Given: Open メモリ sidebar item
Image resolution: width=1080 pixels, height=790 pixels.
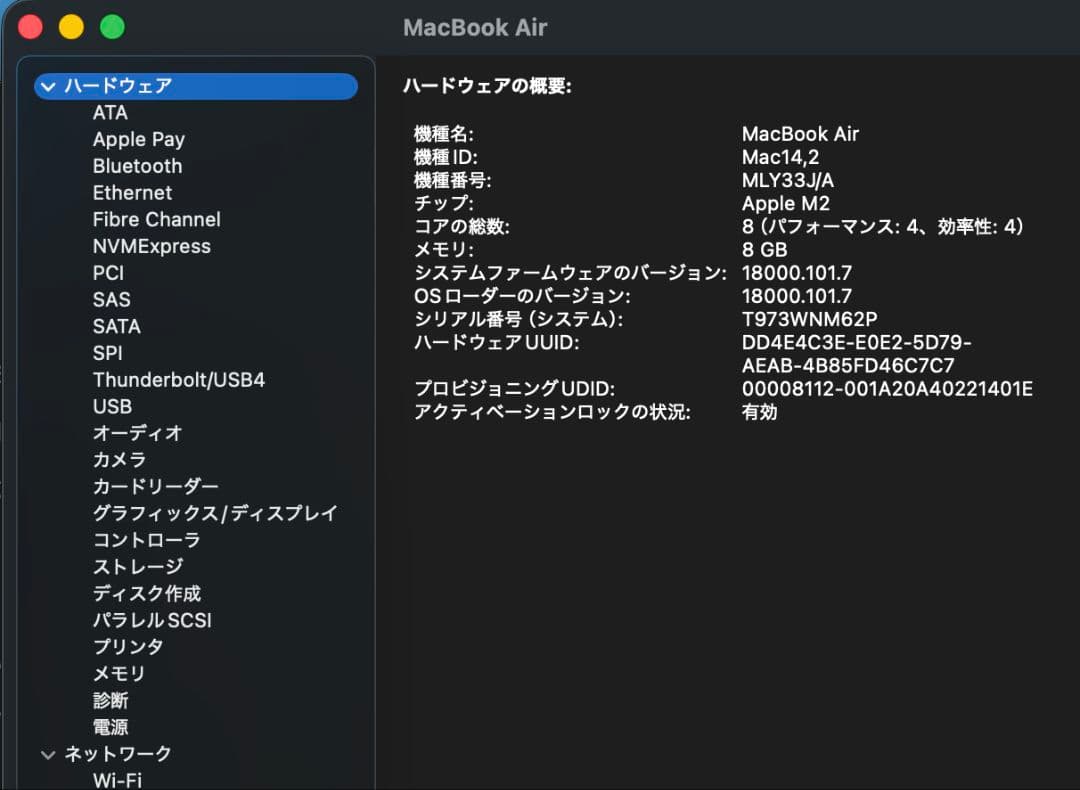Looking at the screenshot, I should pos(119,674).
